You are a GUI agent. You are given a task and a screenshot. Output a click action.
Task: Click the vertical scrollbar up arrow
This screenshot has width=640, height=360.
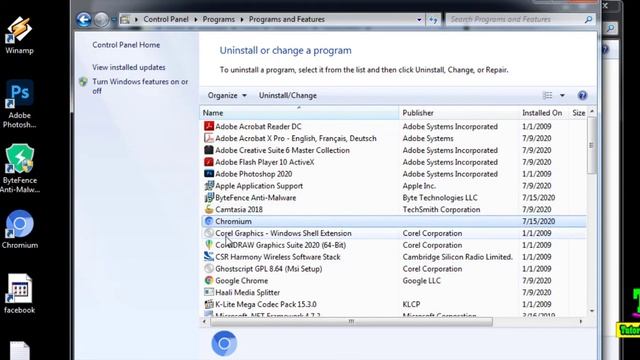(x=591, y=111)
